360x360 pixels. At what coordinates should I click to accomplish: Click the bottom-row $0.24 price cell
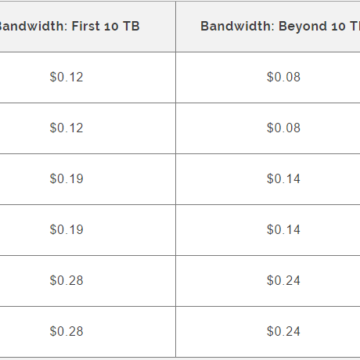point(283,331)
